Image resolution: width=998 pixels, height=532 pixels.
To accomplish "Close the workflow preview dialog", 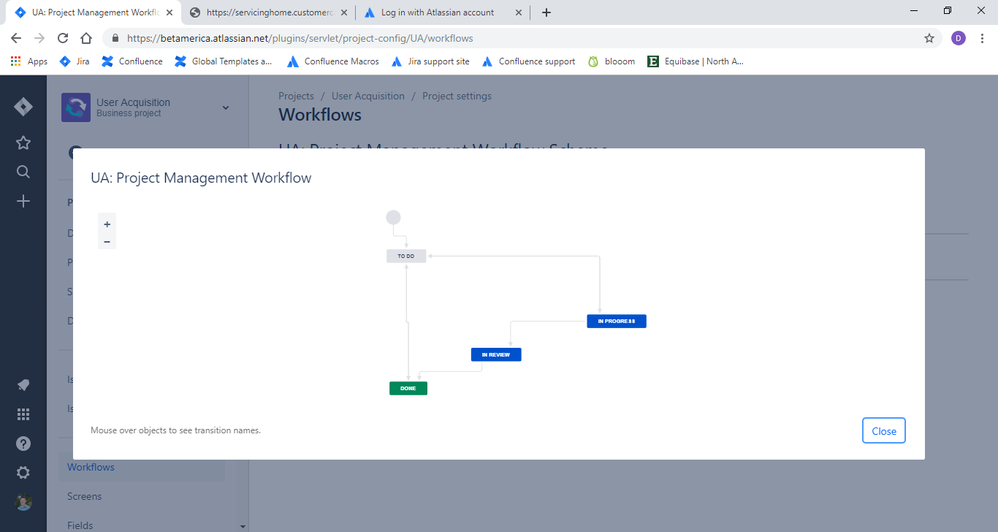I will [883, 431].
